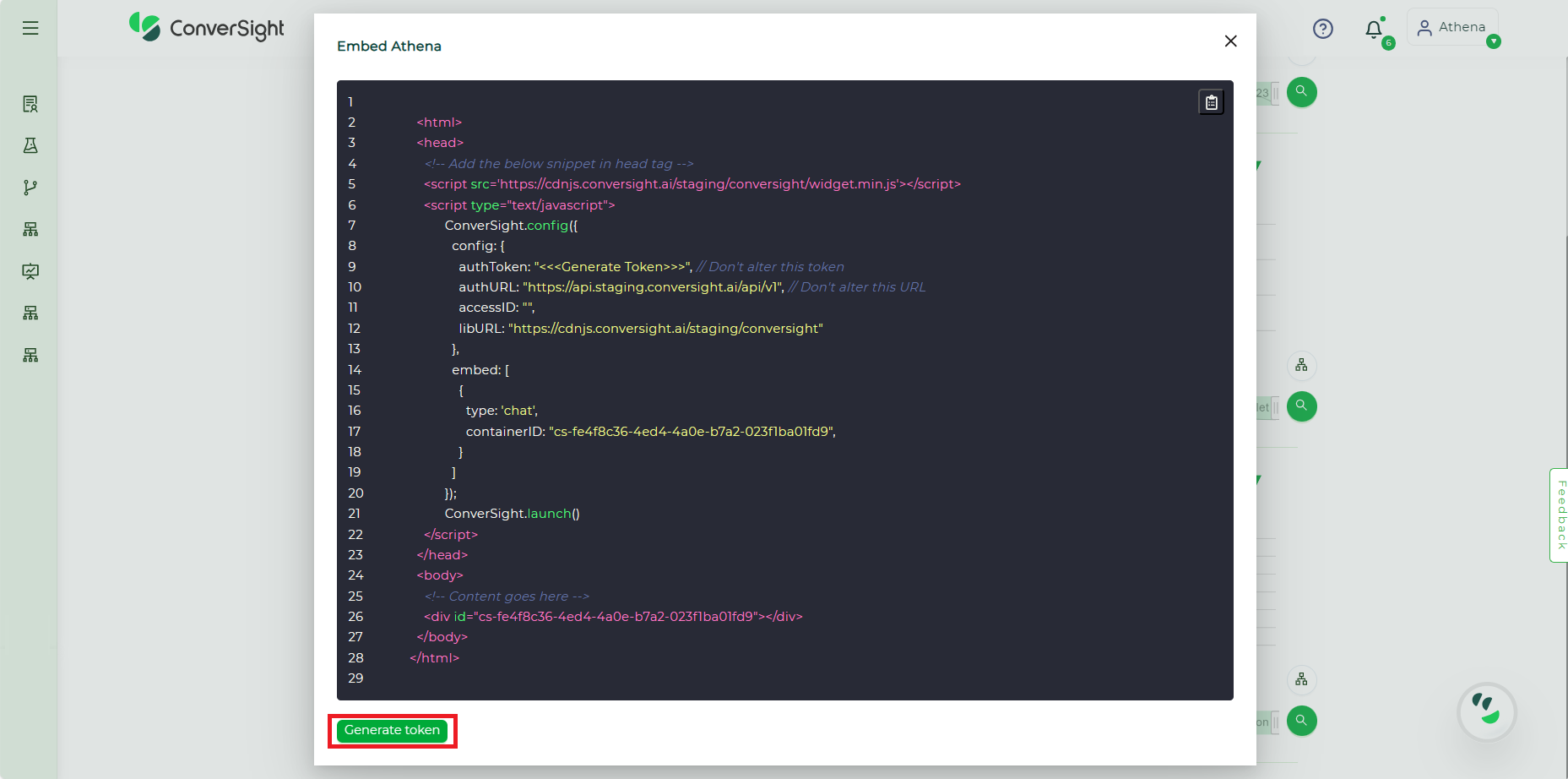The image size is (1568, 779).
Task: Click the lower hierarchy circle icon behind the dialog
Action: (x=1301, y=679)
